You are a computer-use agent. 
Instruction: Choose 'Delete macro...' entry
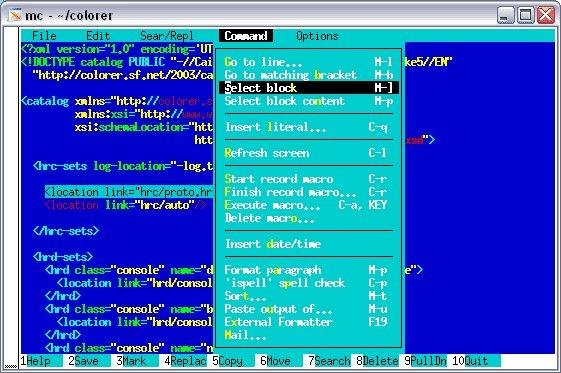pyautogui.click(x=308, y=218)
